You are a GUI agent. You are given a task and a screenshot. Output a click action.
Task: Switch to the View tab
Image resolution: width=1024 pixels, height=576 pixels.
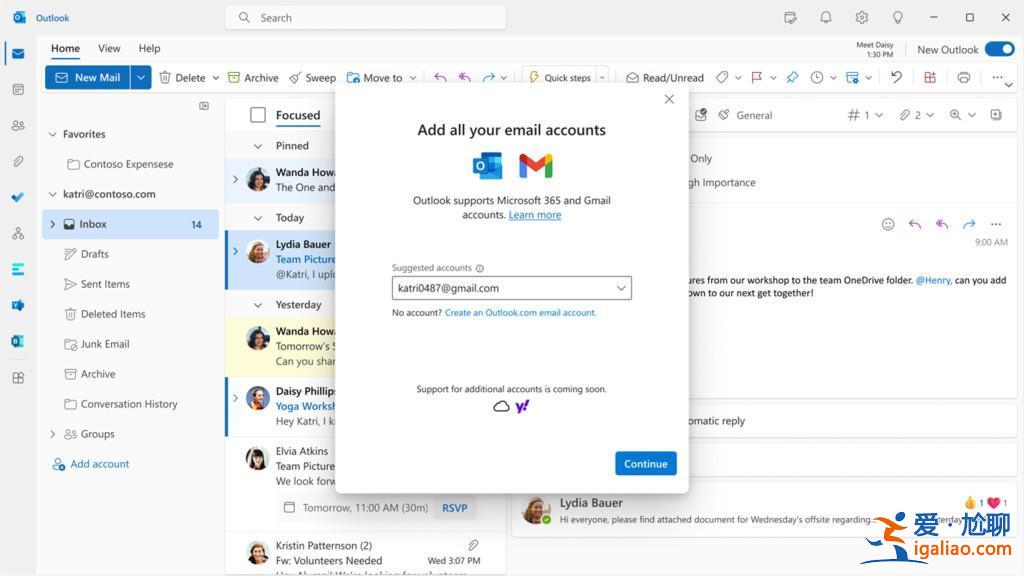[x=110, y=48]
